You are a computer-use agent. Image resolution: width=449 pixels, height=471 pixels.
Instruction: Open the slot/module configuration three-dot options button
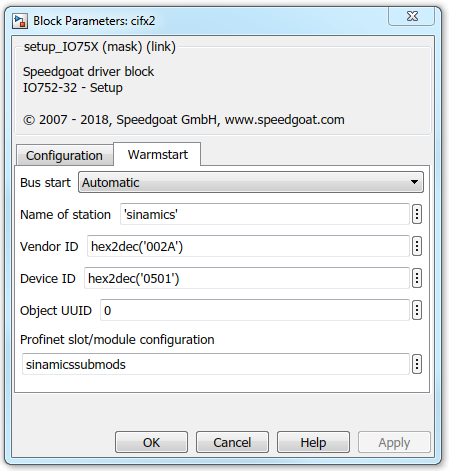[x=417, y=364]
